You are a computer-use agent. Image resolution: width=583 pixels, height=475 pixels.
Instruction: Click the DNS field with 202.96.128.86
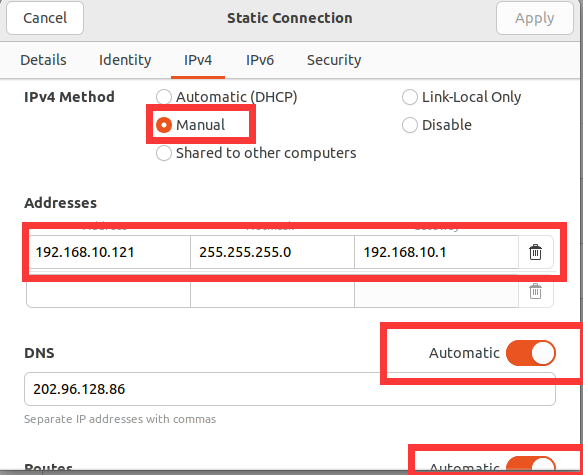coord(290,389)
